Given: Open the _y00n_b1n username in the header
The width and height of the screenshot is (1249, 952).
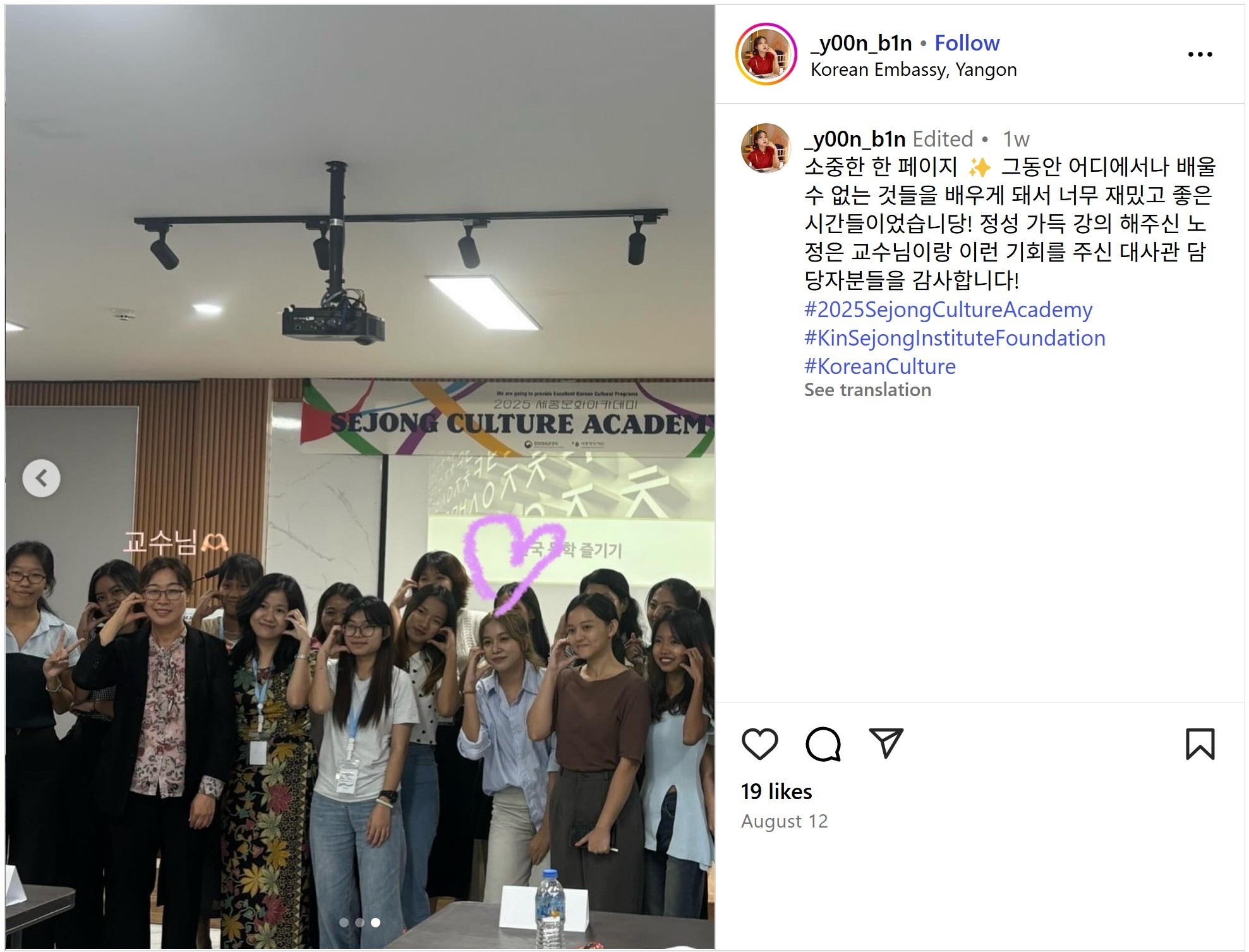Looking at the screenshot, I should pyautogui.click(x=861, y=43).
